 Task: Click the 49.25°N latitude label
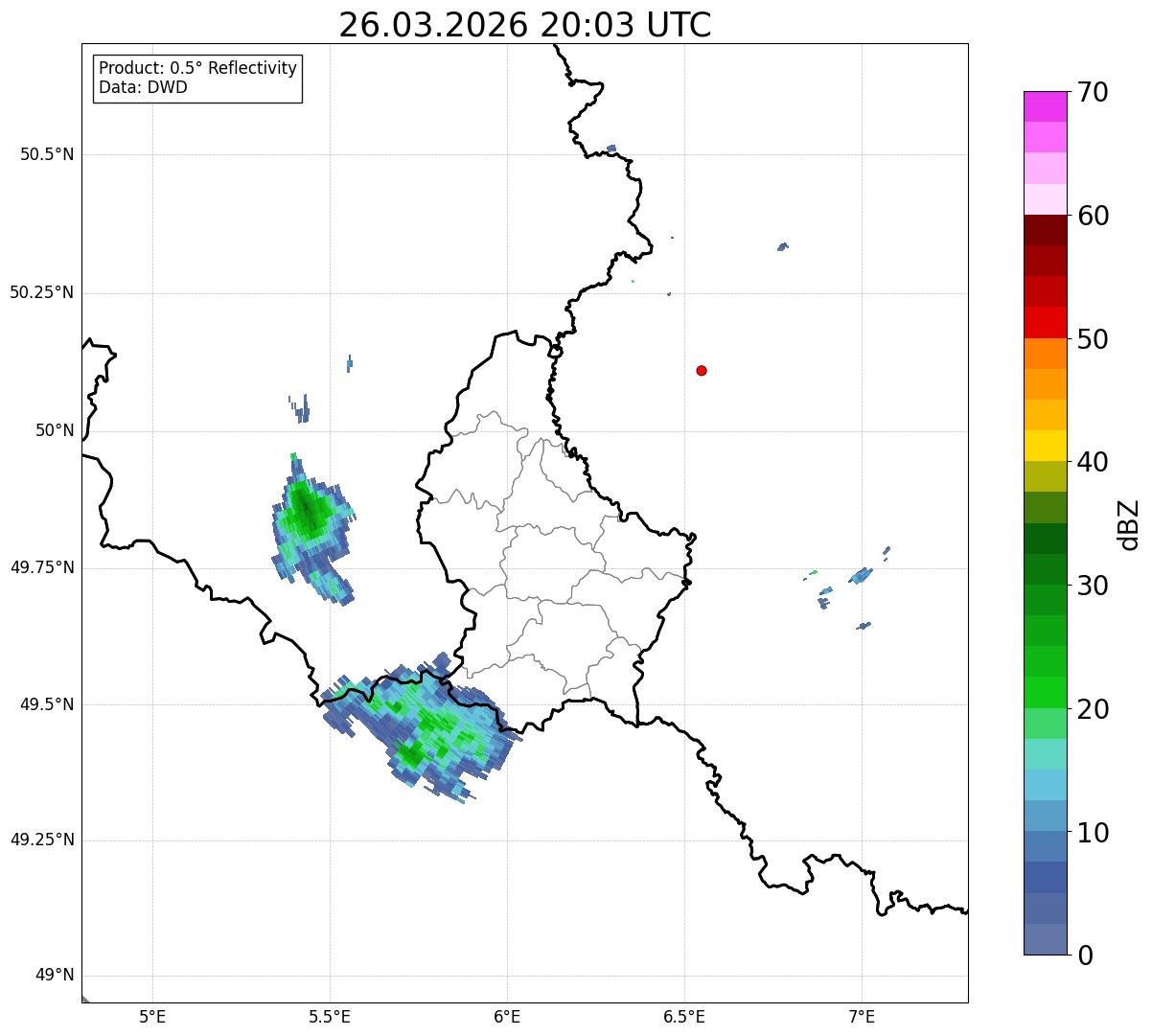coord(41,840)
